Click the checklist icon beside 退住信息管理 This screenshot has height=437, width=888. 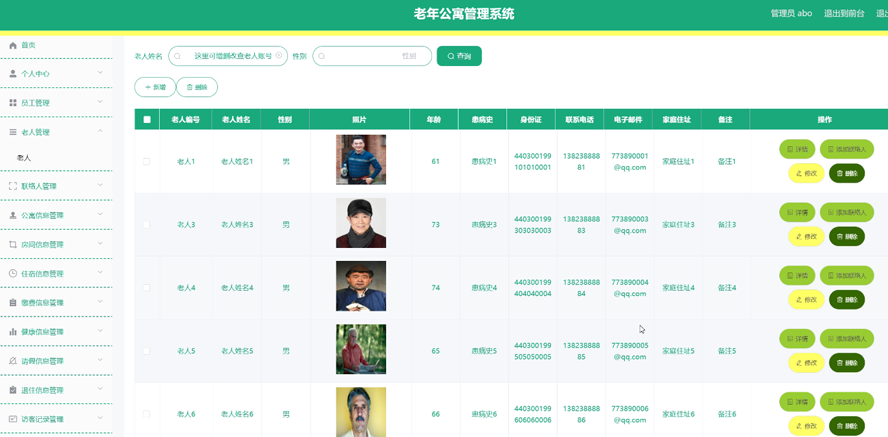click(13, 390)
